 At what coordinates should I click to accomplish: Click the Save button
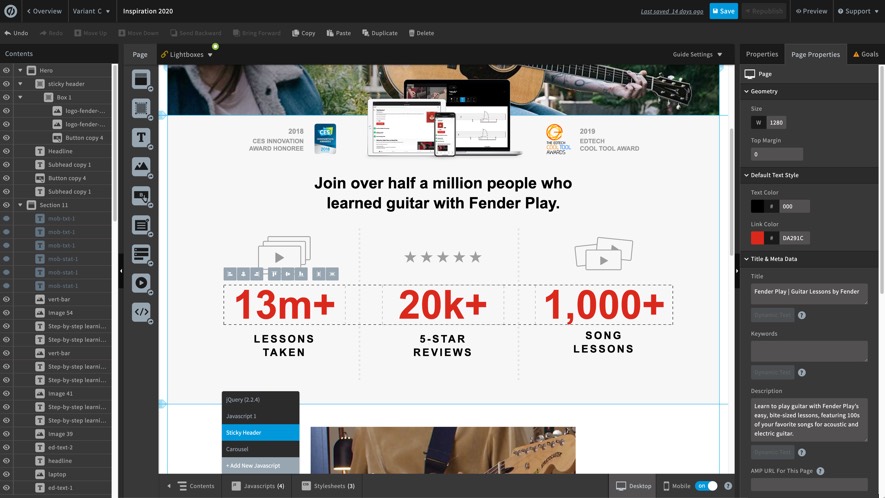pyautogui.click(x=723, y=11)
